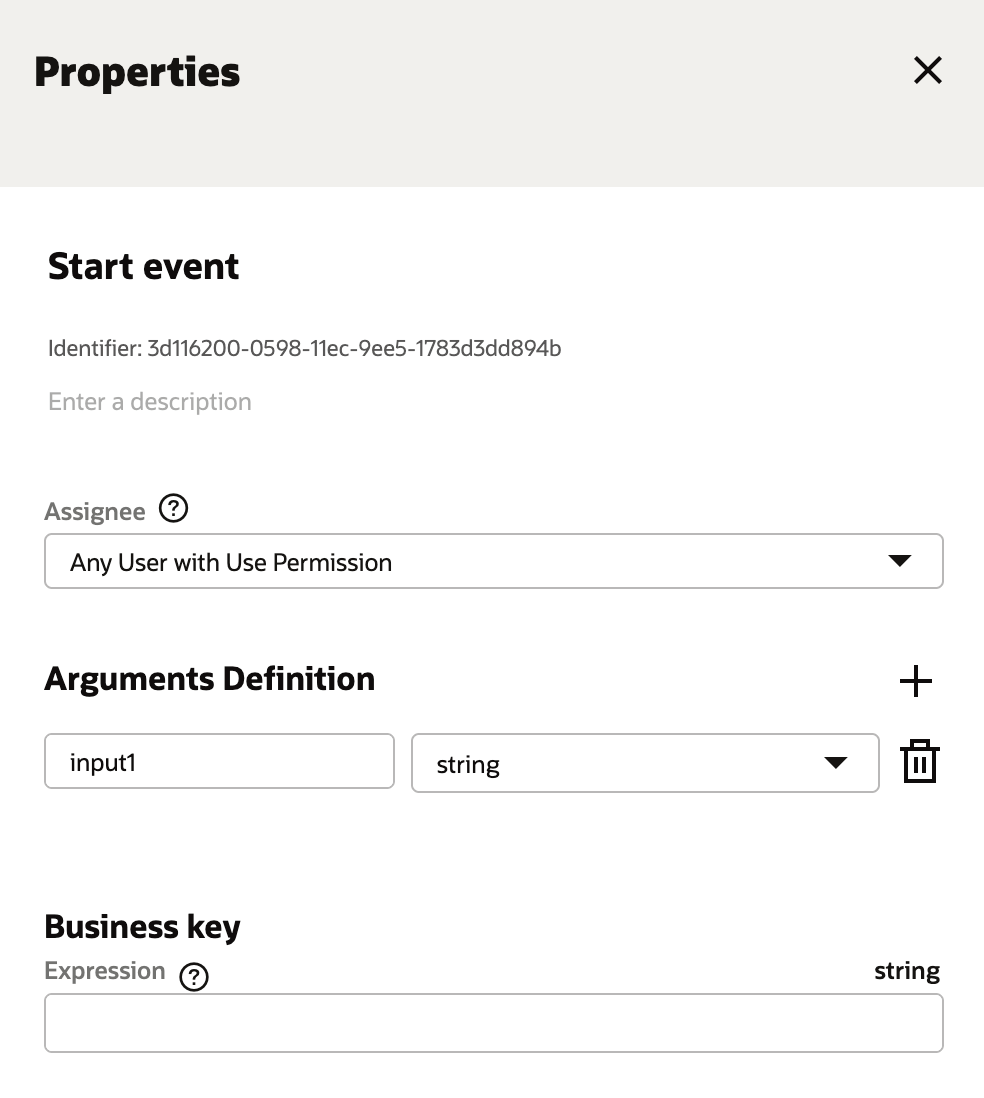Viewport: 984px width, 1098px height.
Task: Close the Properties panel
Action: click(x=927, y=70)
